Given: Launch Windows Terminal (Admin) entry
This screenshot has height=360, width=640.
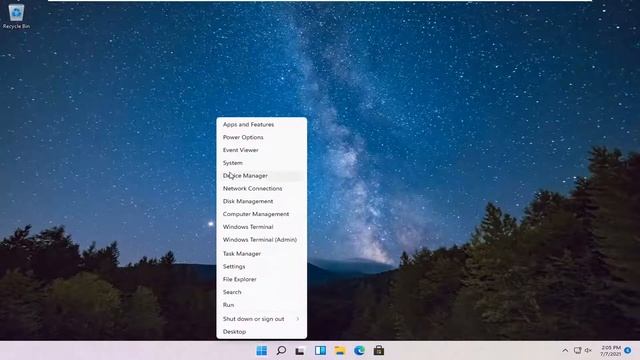Looking at the screenshot, I should click(262, 240).
